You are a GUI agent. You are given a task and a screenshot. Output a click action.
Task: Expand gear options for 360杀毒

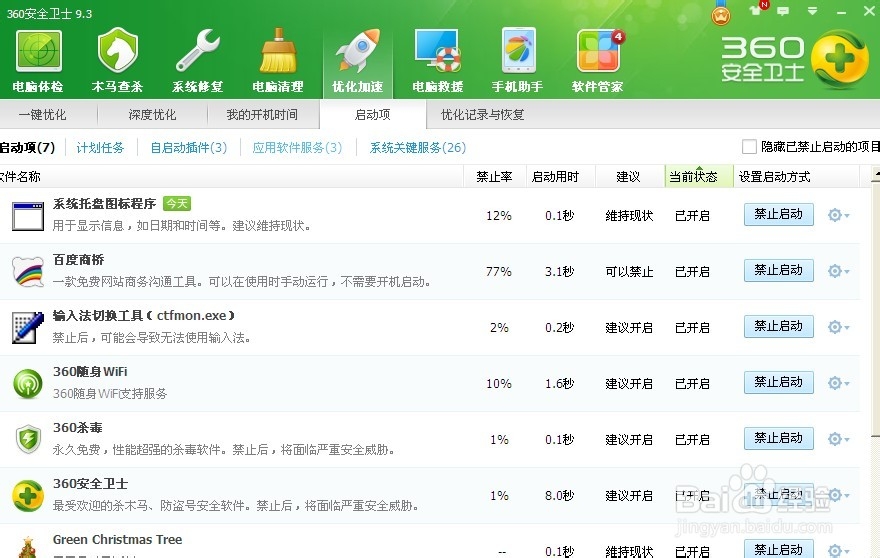tap(838, 438)
